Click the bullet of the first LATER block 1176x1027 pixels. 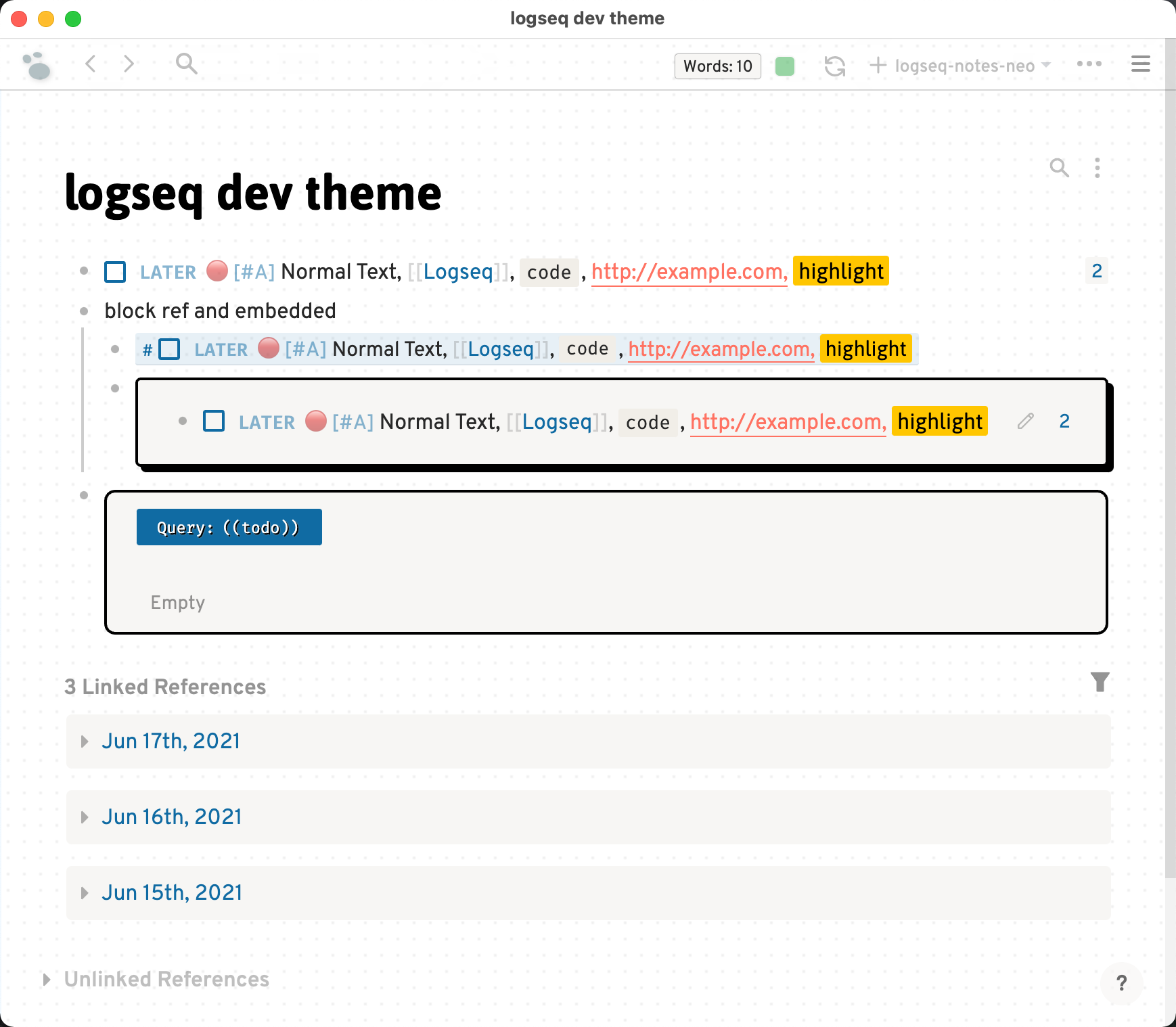click(x=84, y=271)
